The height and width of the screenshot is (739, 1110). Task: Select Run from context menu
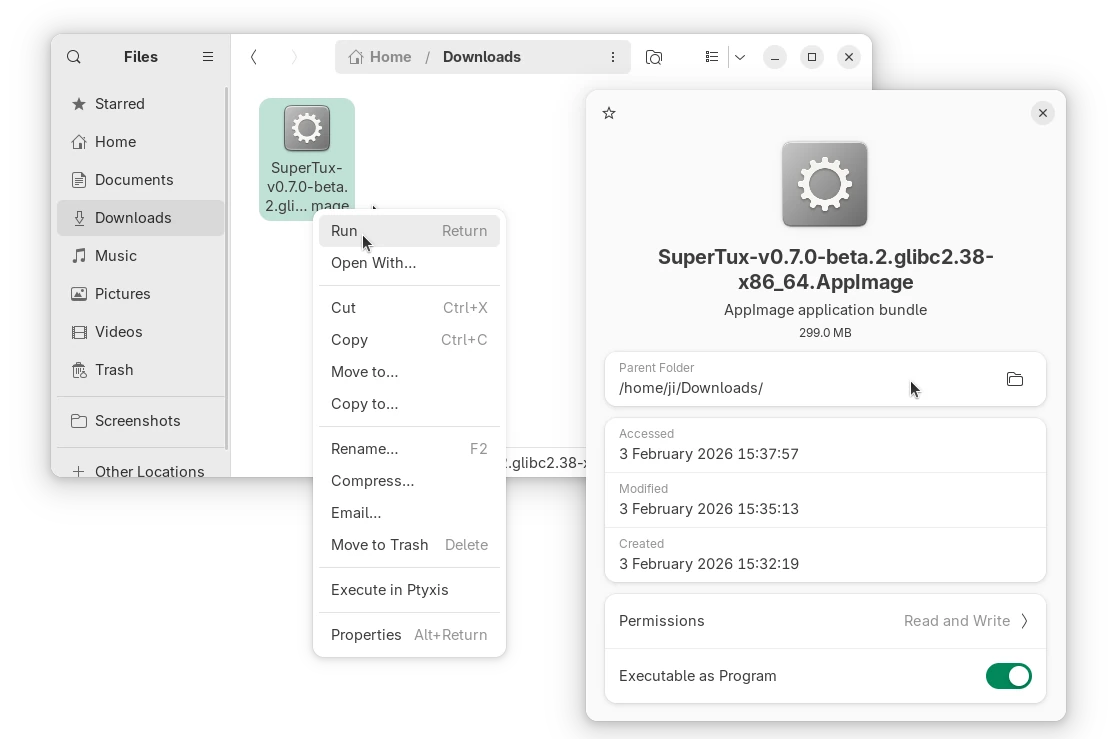coord(345,231)
